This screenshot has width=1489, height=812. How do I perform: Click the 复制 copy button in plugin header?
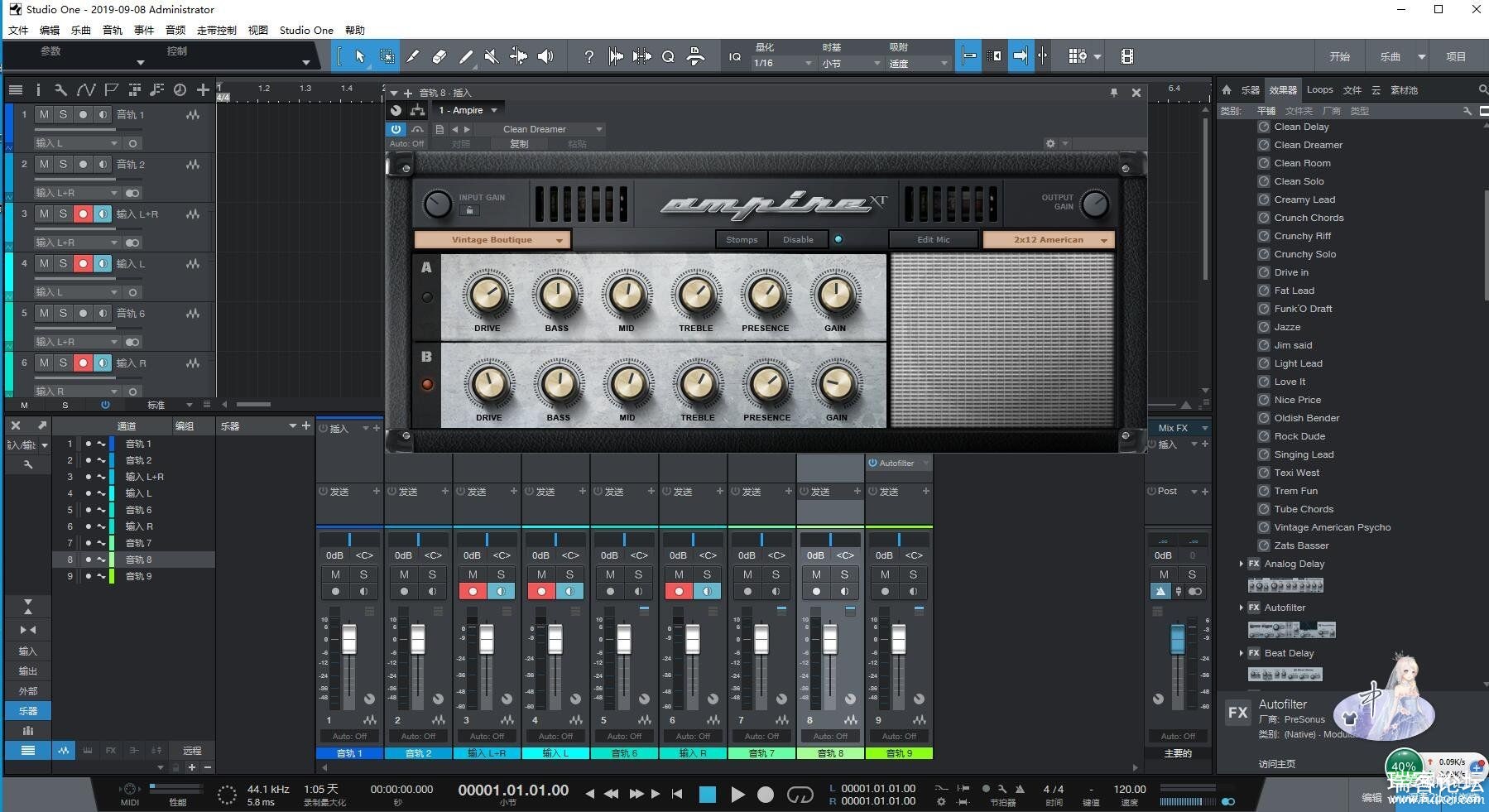[519, 143]
